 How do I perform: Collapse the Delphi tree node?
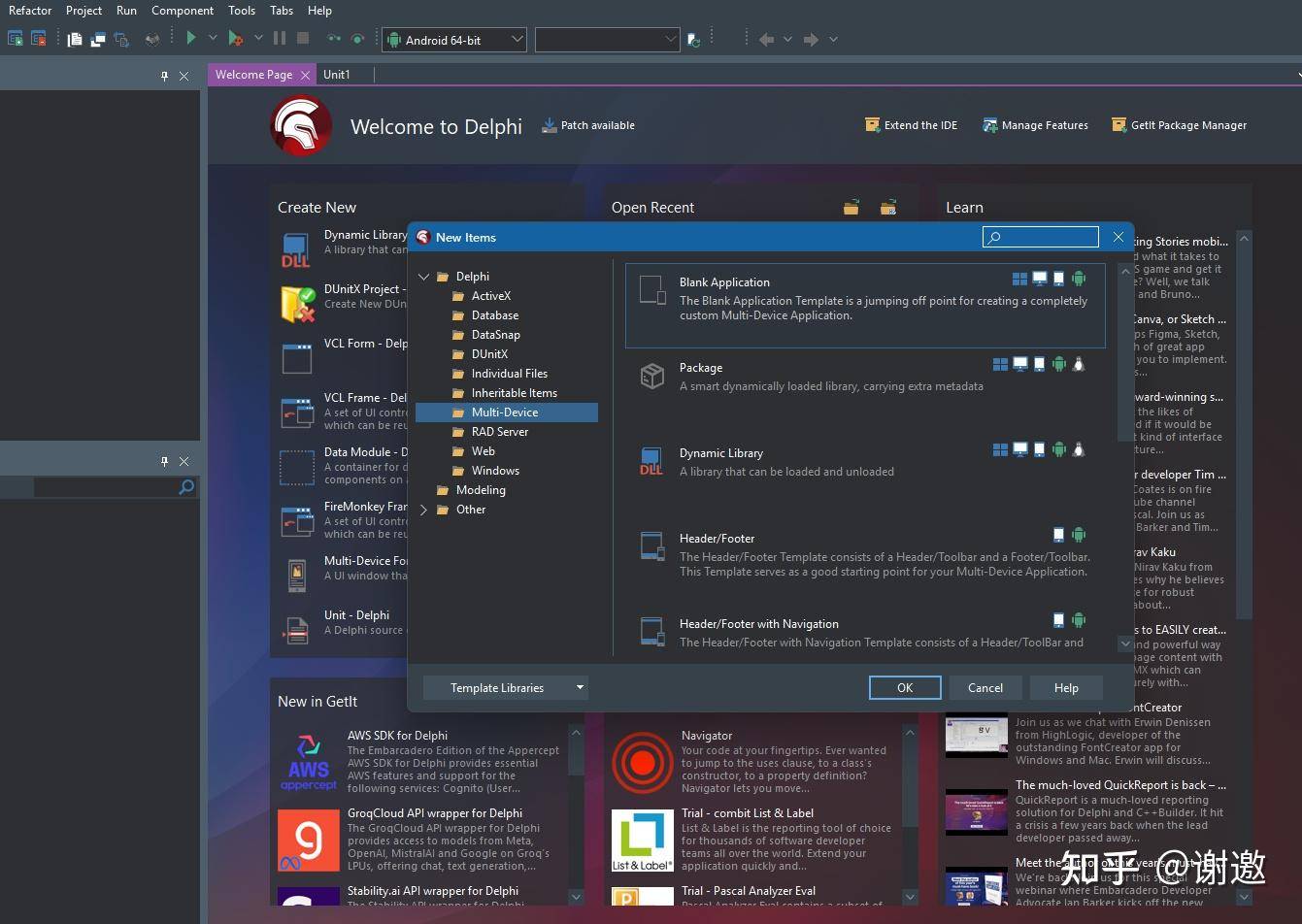[423, 277]
